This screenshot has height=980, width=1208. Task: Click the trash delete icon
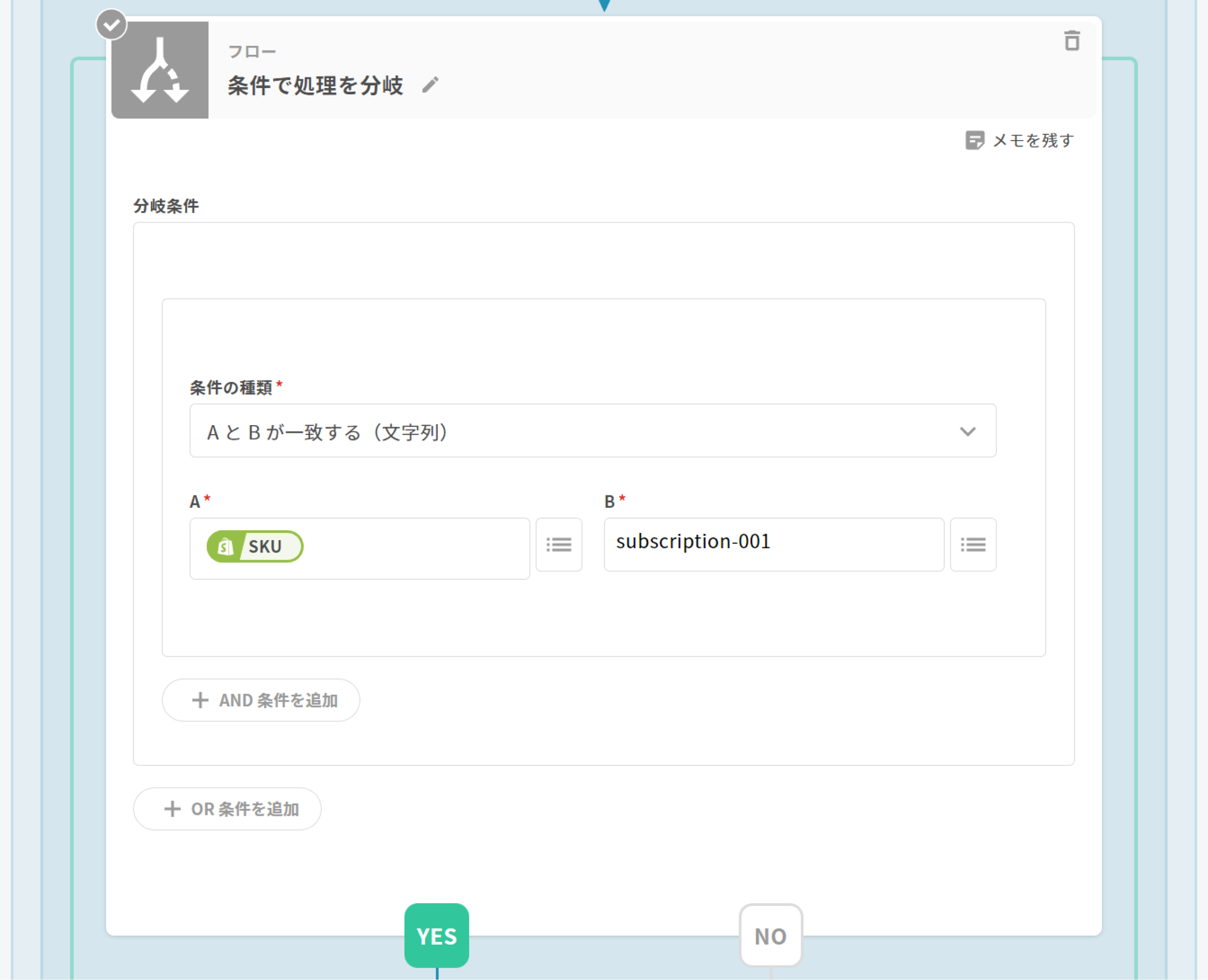[x=1072, y=41]
